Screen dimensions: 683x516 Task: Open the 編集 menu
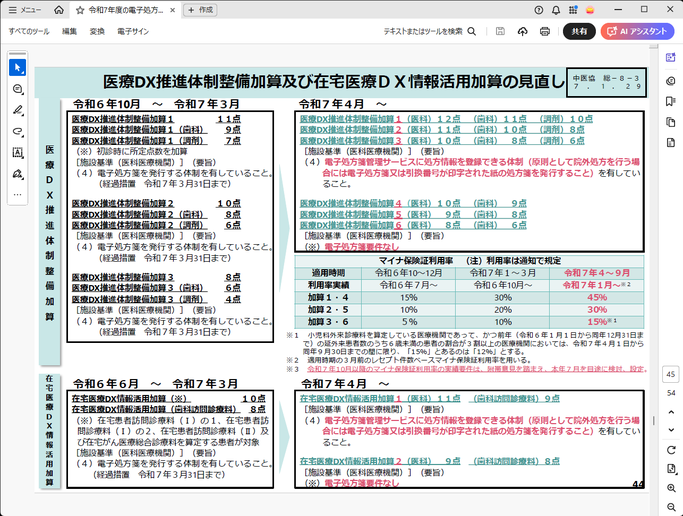tap(69, 31)
